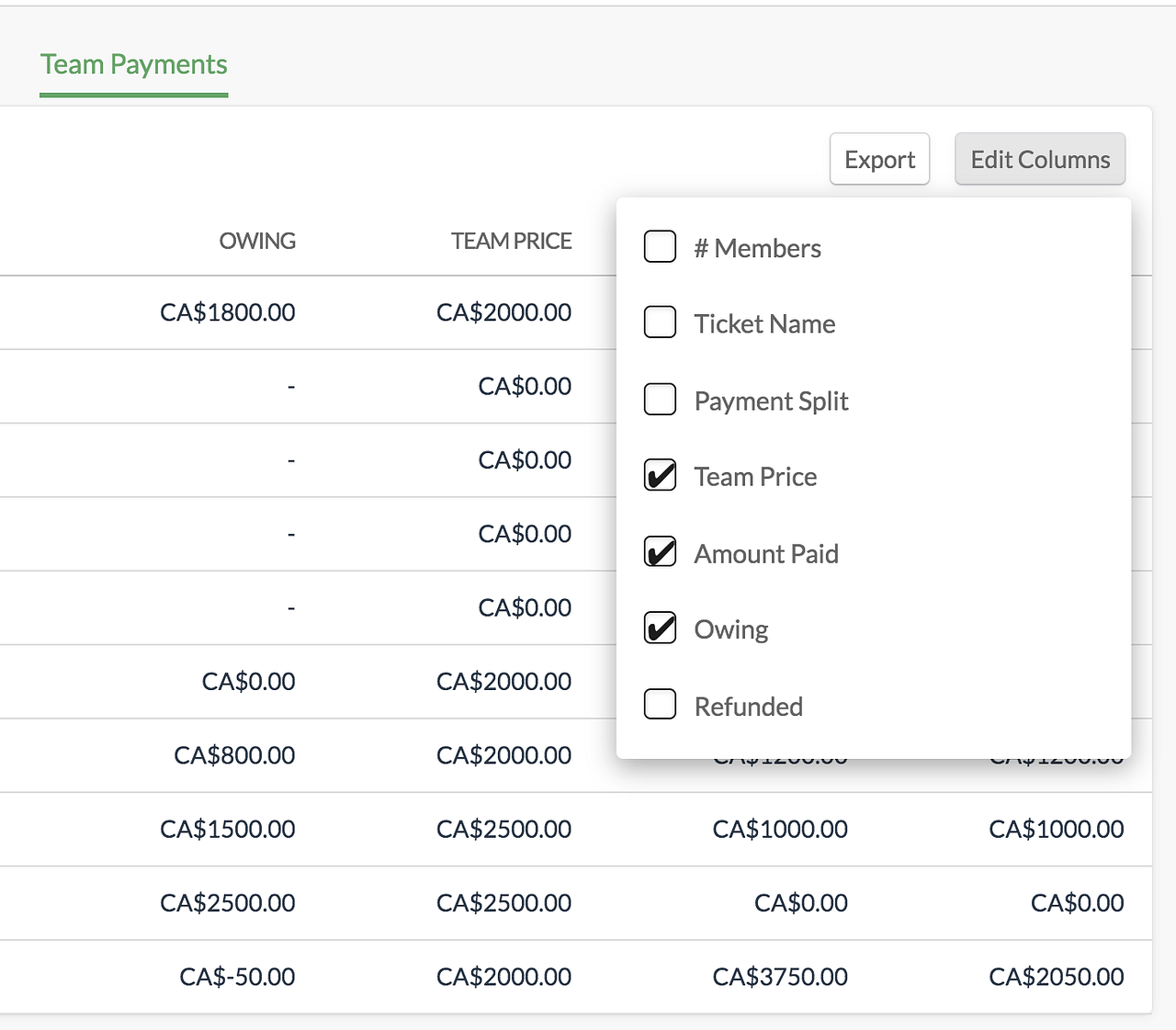
Task: Uncheck the Team Price column
Action: click(660, 476)
